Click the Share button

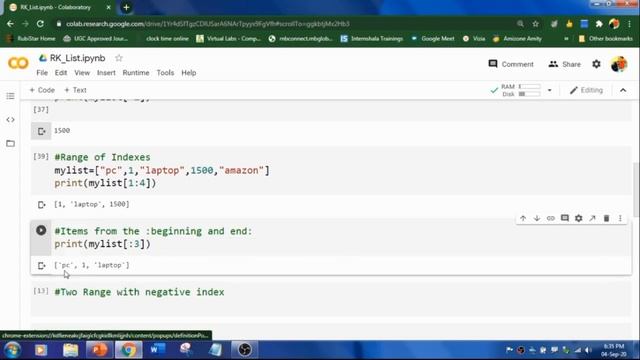564,64
